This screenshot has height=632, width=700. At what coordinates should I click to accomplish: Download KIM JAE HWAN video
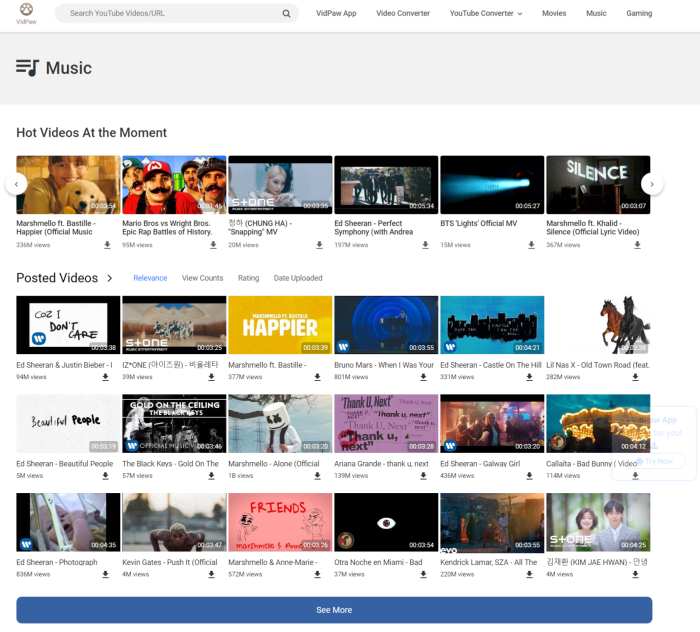[635, 574]
